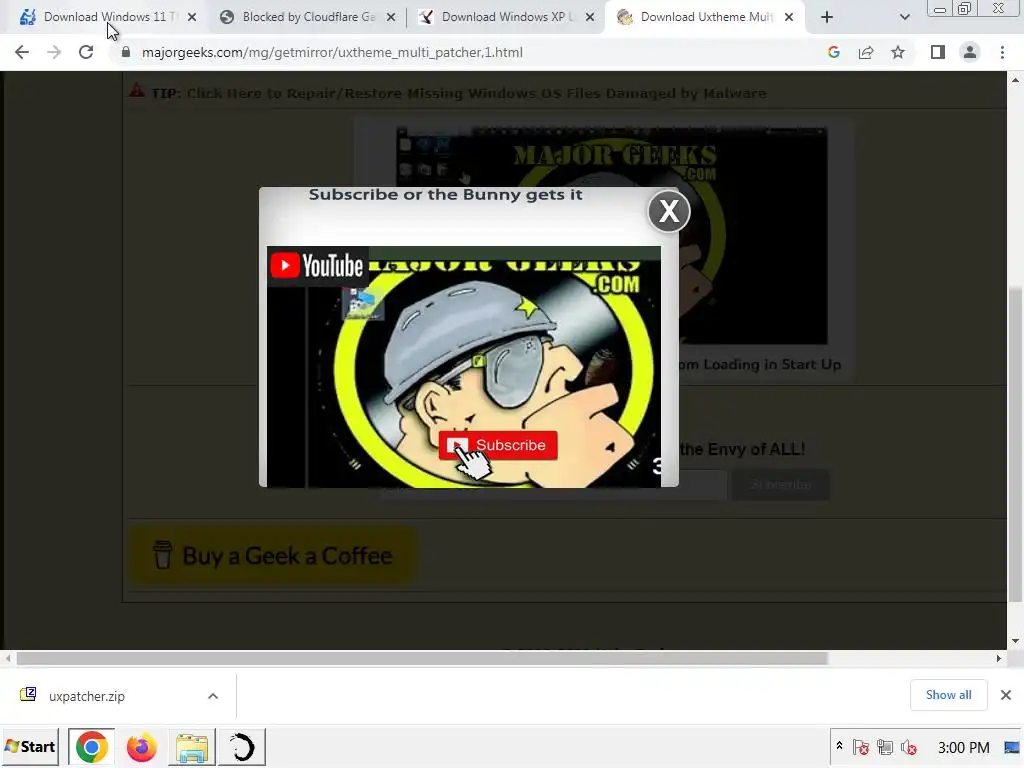Click vertical scrollbar up arrow
1024x768 pixels.
(1016, 80)
